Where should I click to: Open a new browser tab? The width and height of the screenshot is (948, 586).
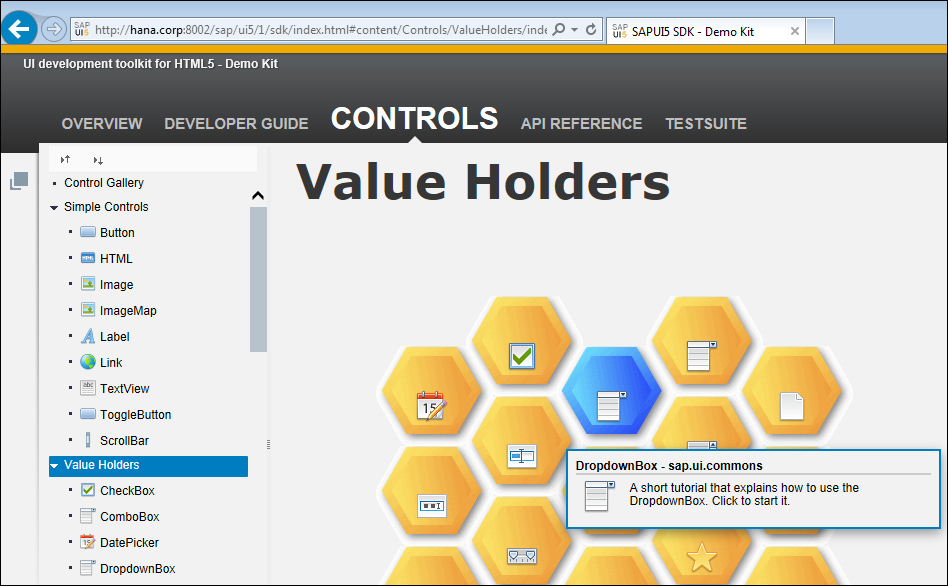coord(820,31)
